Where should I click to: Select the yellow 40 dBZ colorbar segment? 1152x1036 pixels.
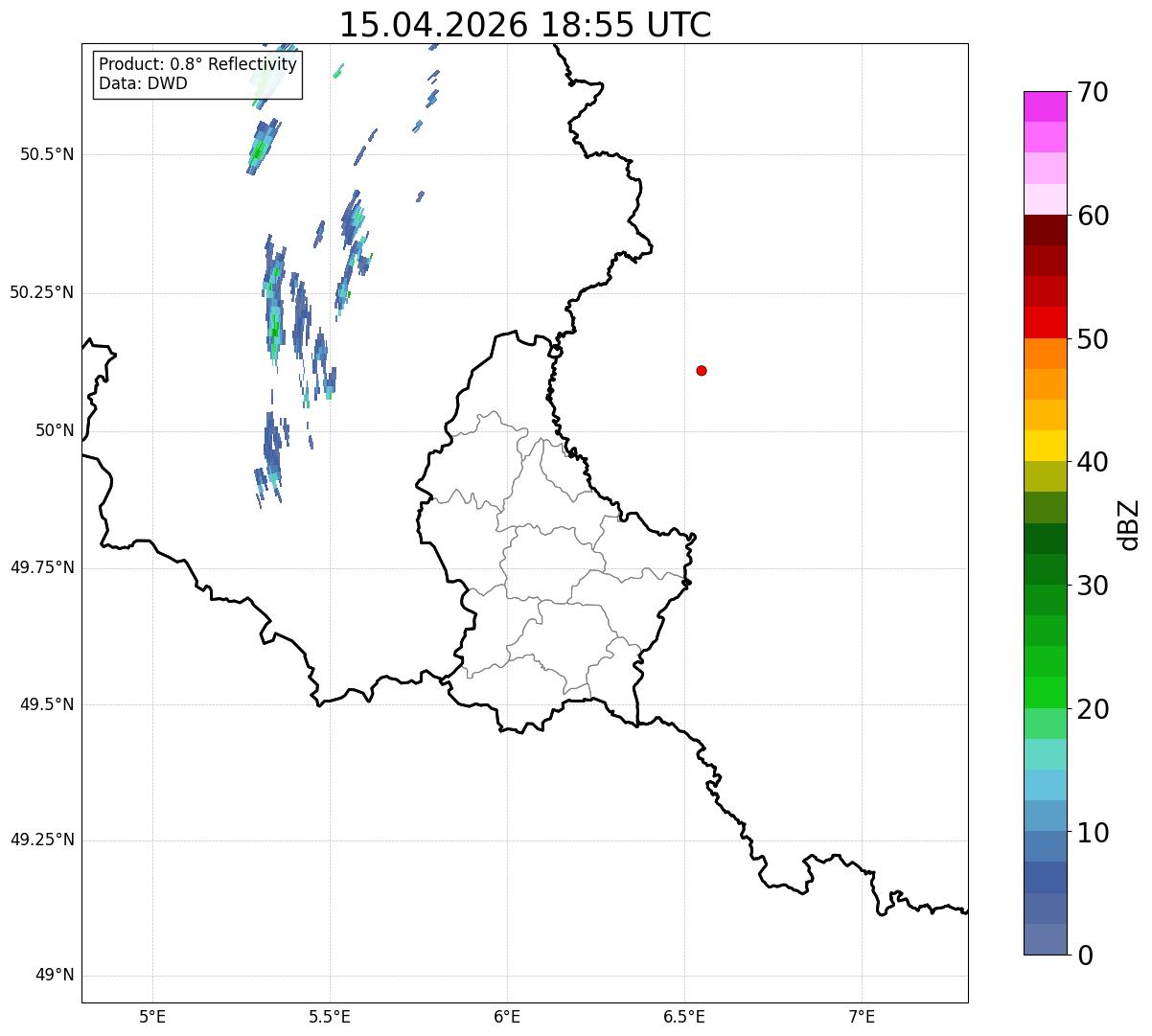1045,446
